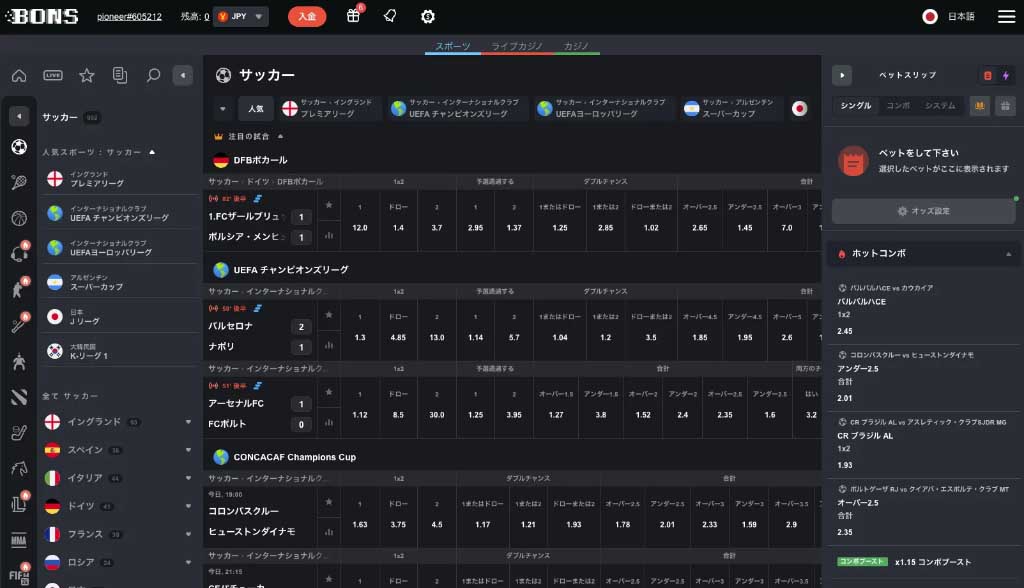The width and height of the screenshot is (1024, 588).
Task: Favorite the Barcelona vs Napoli match star
Action: point(329,315)
